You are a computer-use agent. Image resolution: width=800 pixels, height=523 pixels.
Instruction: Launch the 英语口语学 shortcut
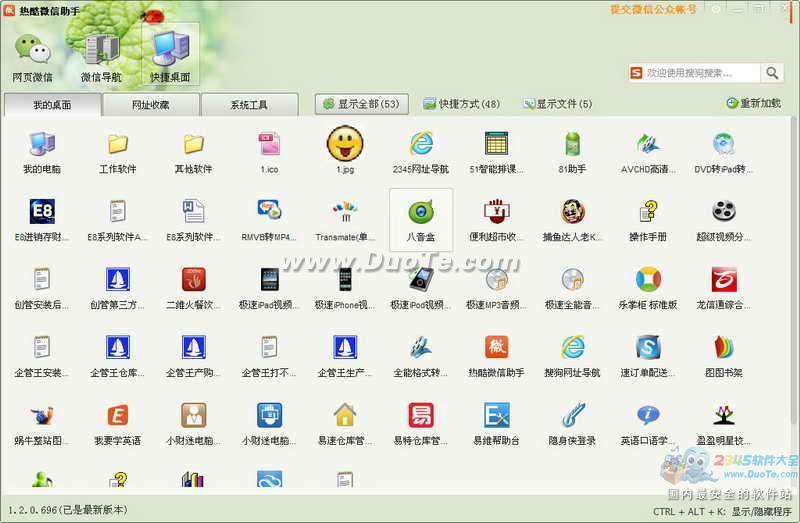click(x=648, y=424)
